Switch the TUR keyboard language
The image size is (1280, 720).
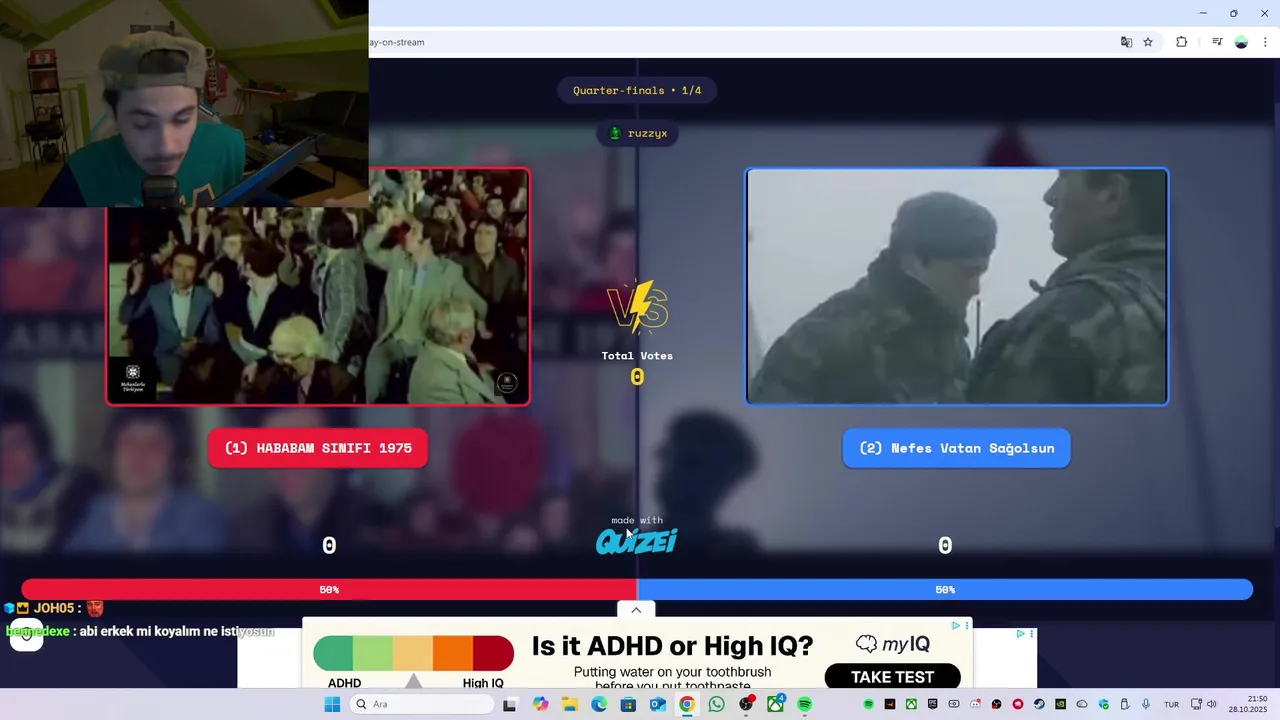[1171, 704]
